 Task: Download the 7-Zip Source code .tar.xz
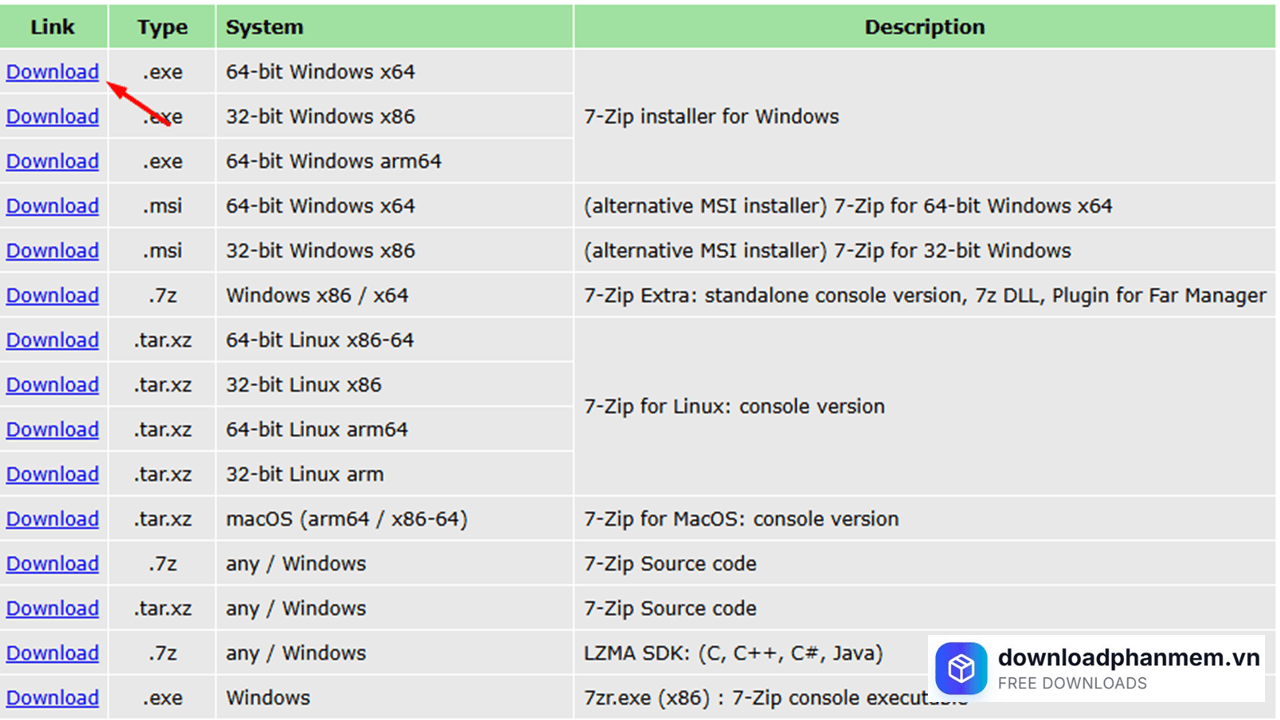coord(52,608)
